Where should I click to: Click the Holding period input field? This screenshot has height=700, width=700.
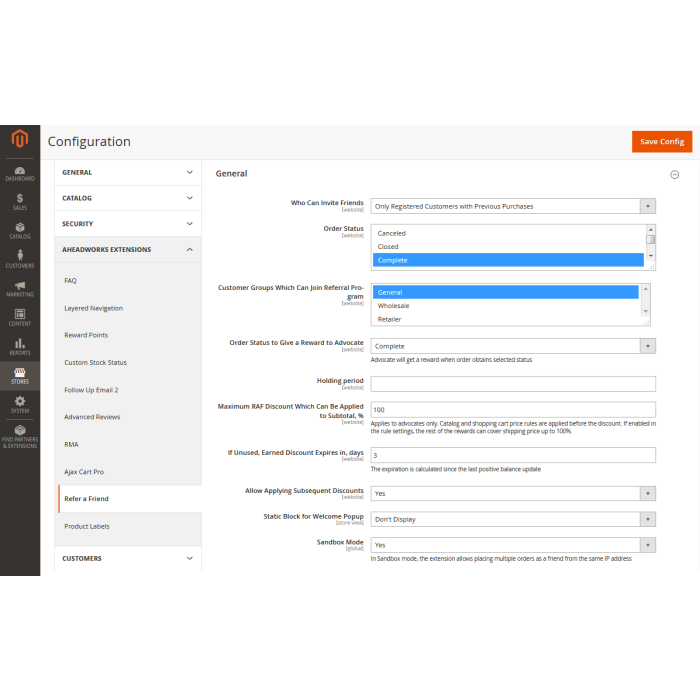(x=513, y=384)
